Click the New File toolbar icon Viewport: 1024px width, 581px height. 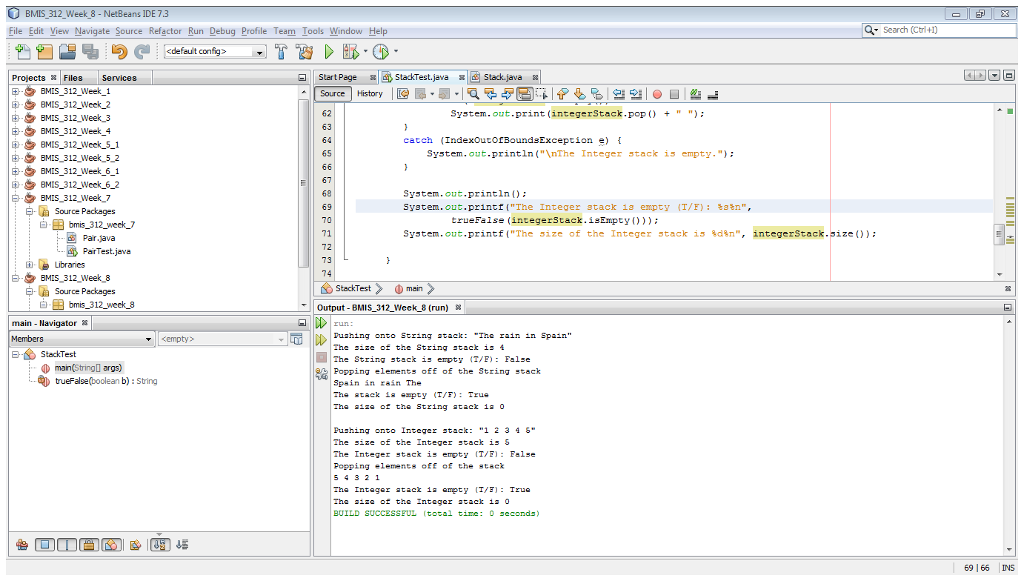click(22, 51)
